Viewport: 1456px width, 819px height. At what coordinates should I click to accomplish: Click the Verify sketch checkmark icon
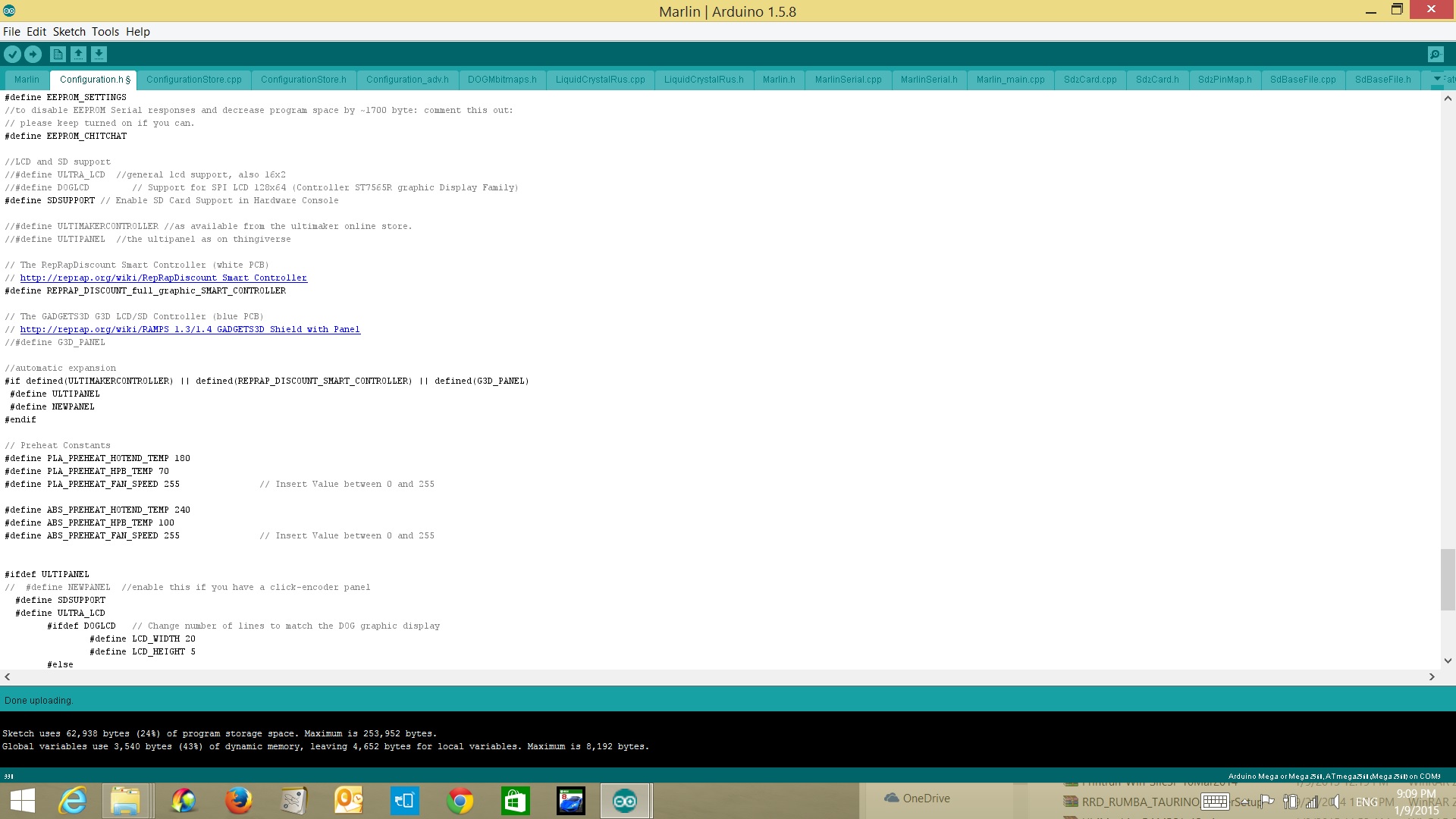(x=12, y=54)
